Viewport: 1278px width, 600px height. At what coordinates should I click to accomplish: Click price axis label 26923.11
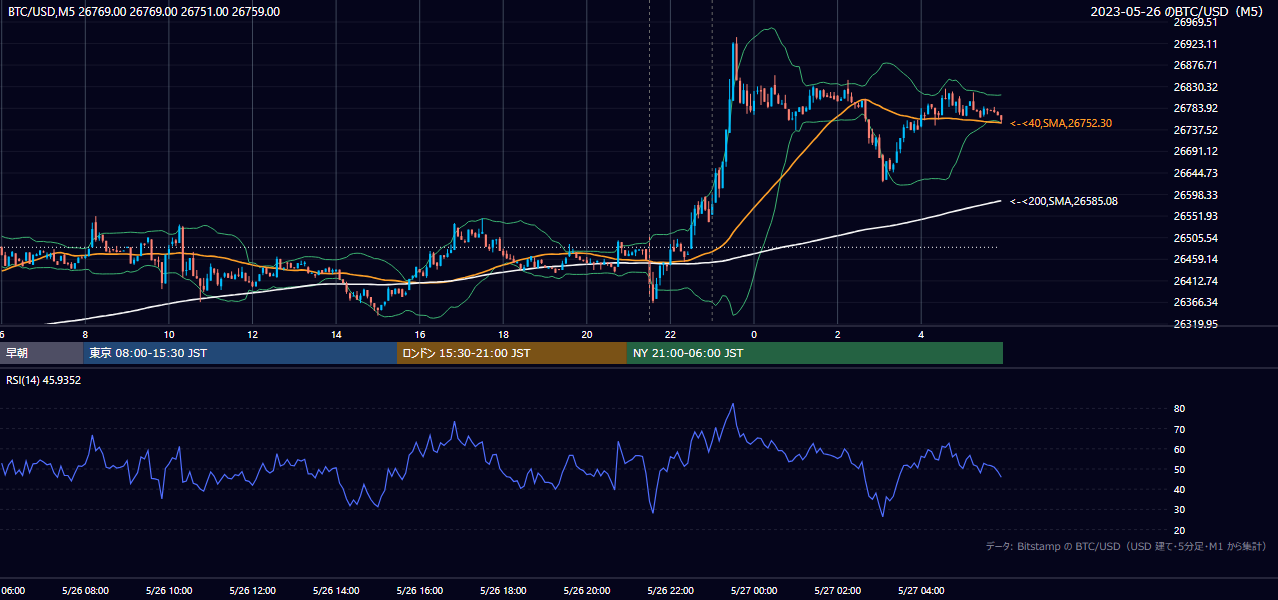click(1195, 44)
